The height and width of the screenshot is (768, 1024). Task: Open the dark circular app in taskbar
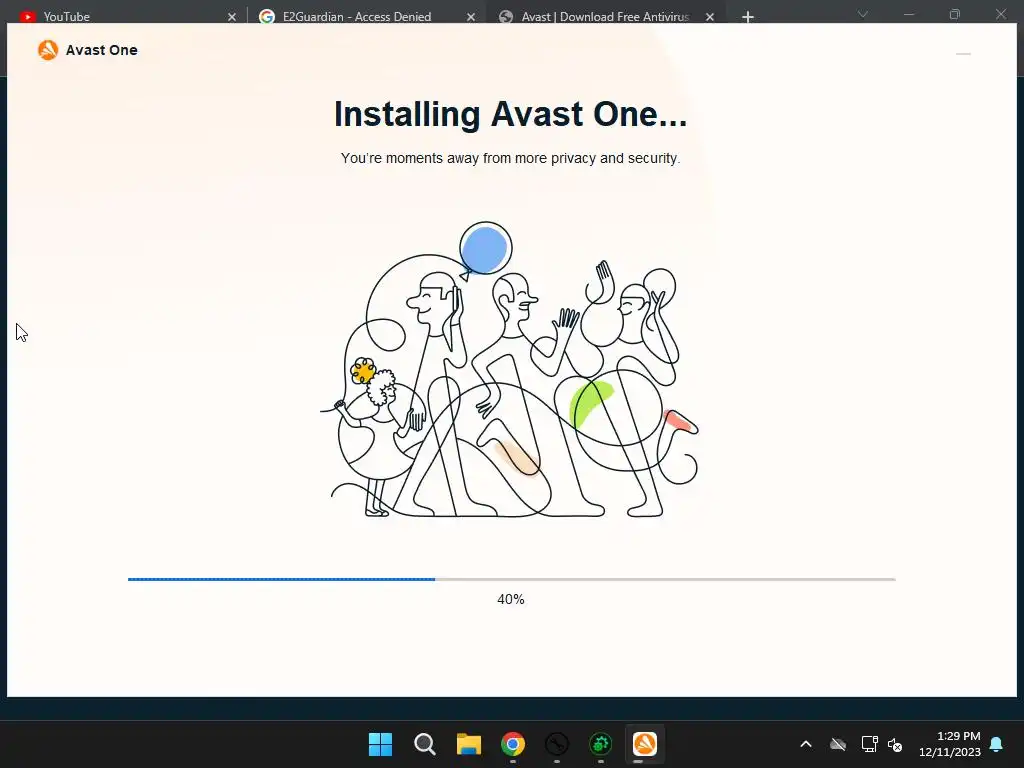(x=556, y=744)
